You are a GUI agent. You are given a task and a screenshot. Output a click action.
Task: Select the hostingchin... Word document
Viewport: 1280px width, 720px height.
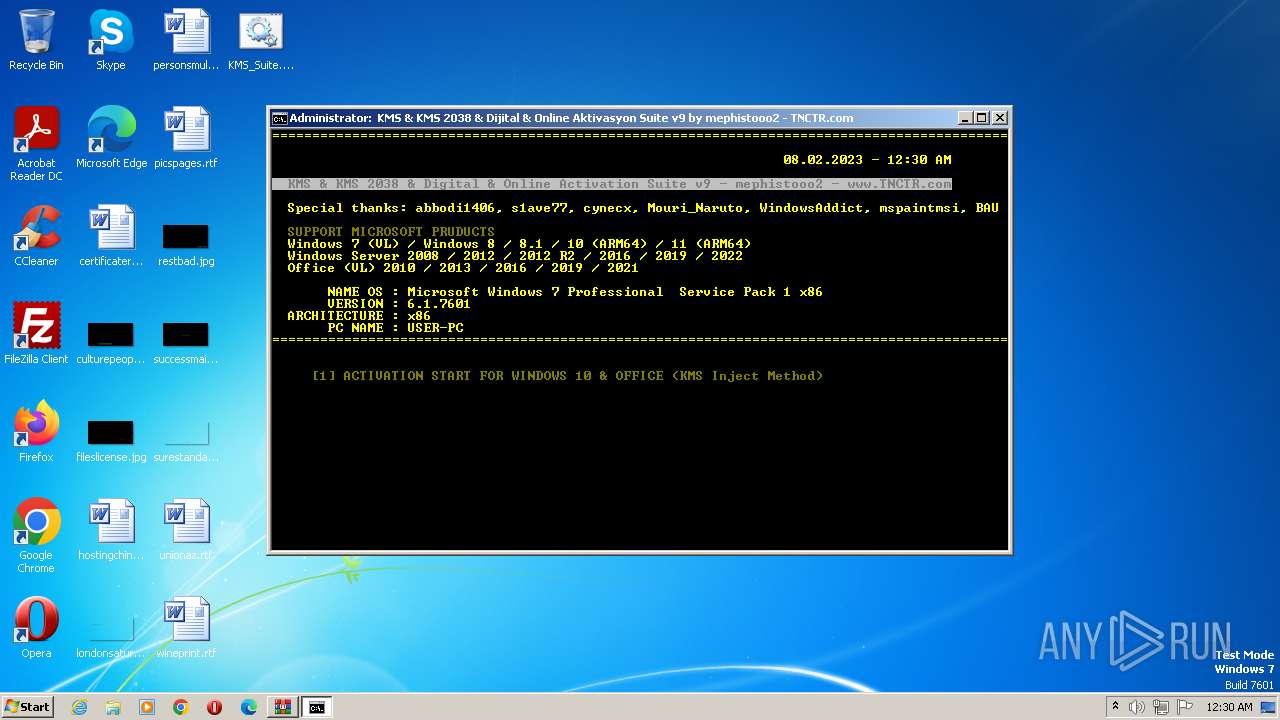click(111, 530)
